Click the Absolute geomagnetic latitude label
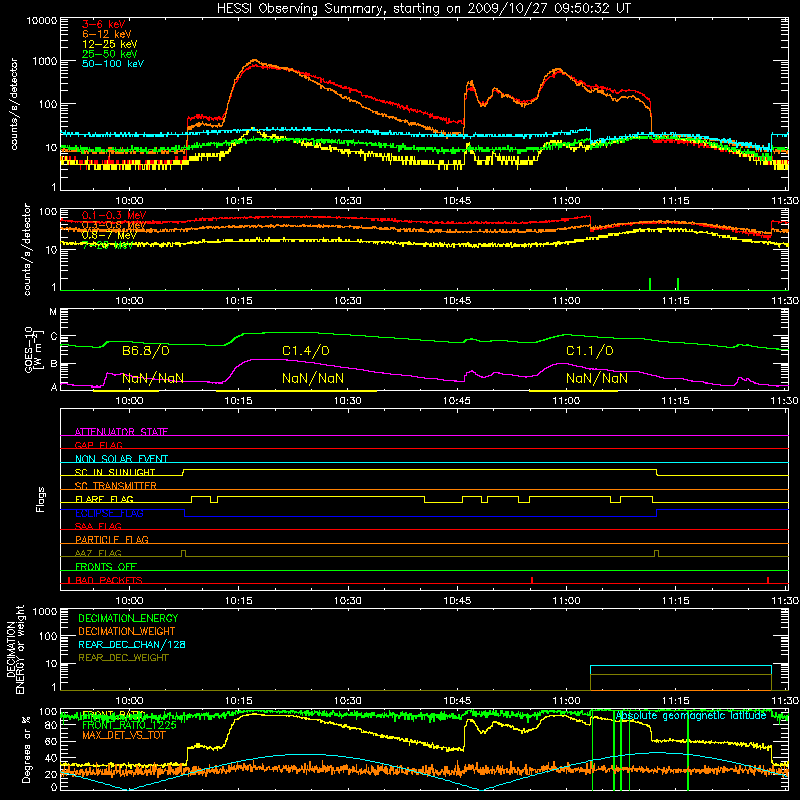The height and width of the screenshot is (800, 800). (x=691, y=715)
